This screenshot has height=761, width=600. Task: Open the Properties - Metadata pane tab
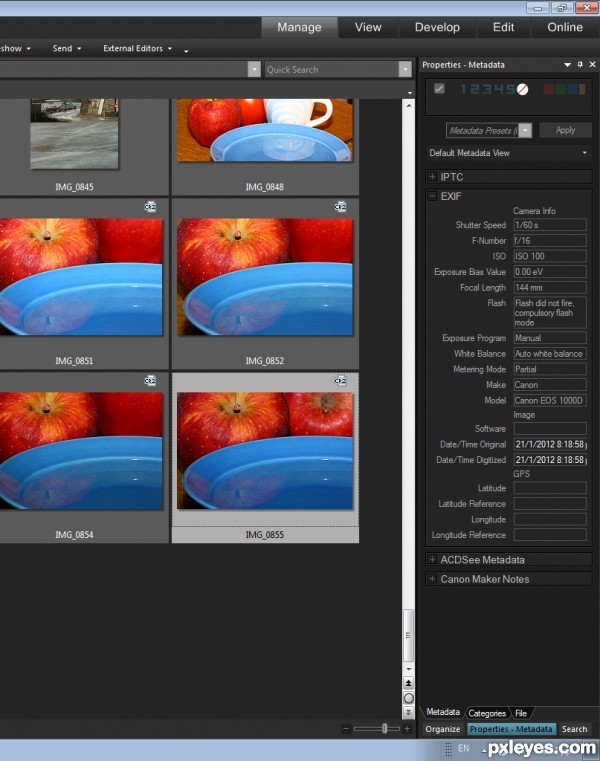click(511, 729)
